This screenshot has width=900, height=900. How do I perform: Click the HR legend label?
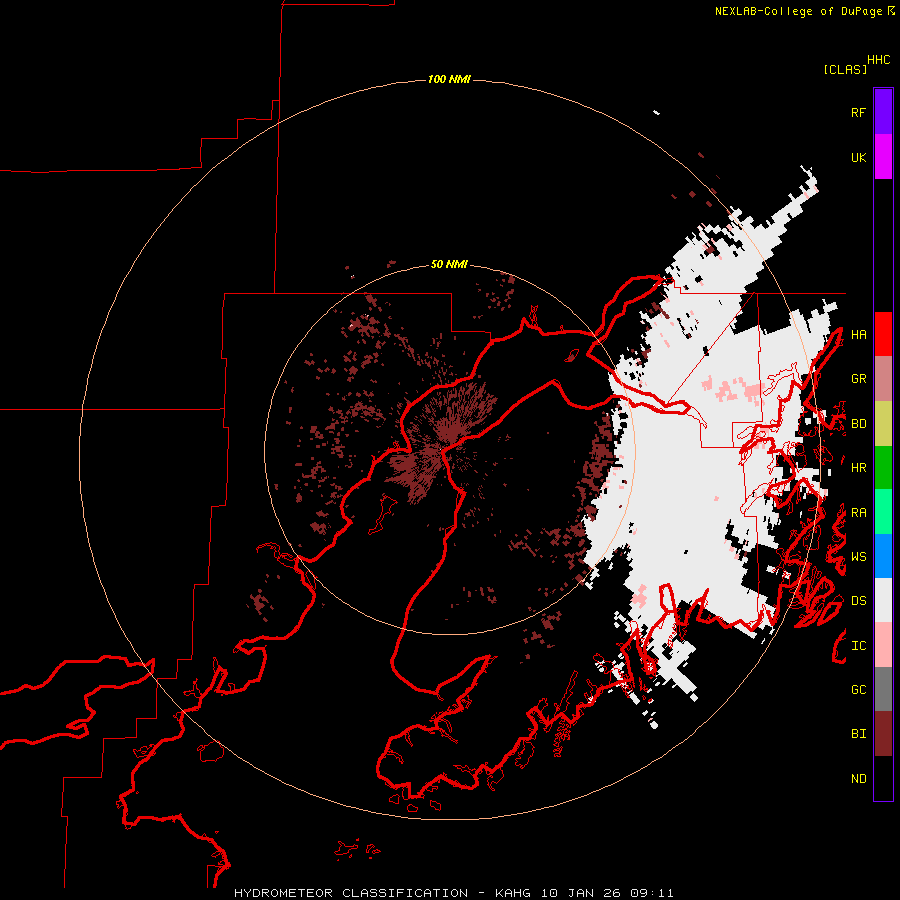point(858,468)
